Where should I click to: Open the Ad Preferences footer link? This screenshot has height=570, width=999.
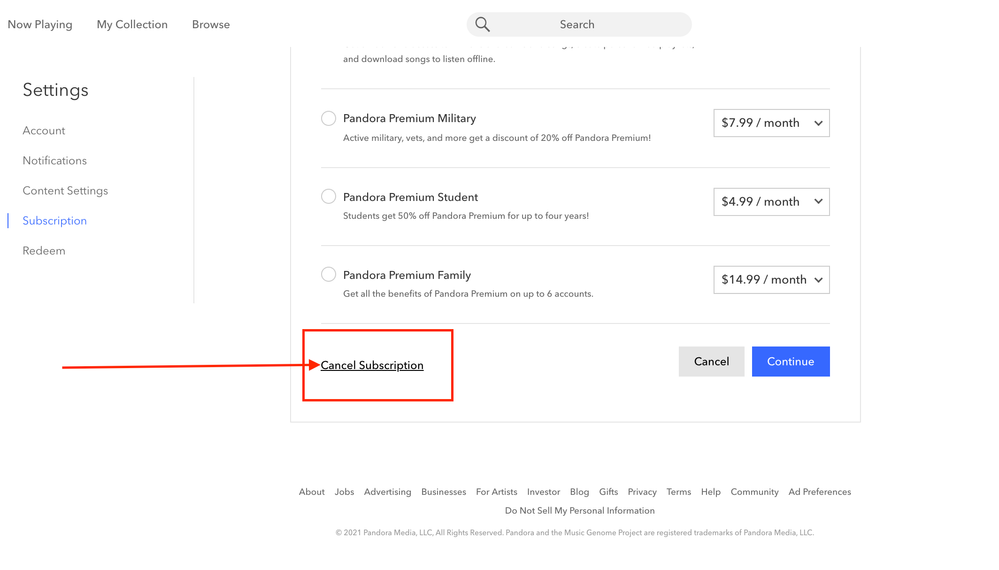(819, 492)
